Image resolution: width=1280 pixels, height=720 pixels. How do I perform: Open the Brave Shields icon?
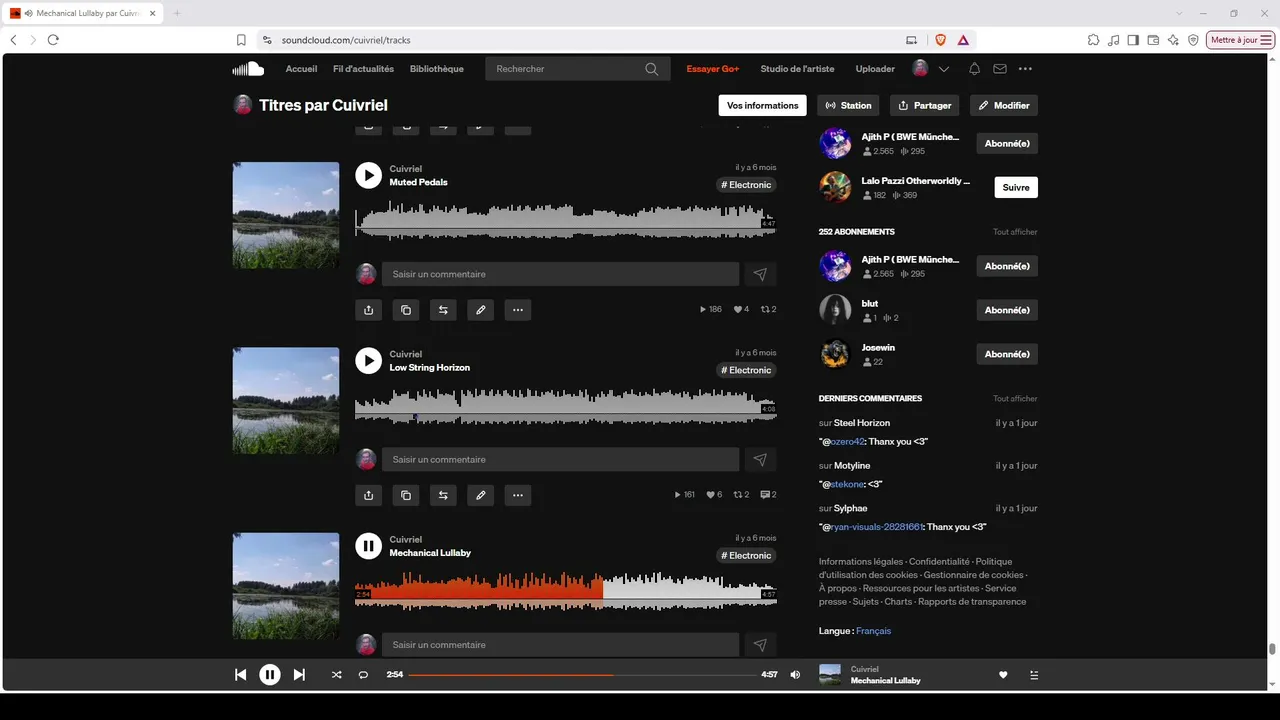click(x=940, y=40)
